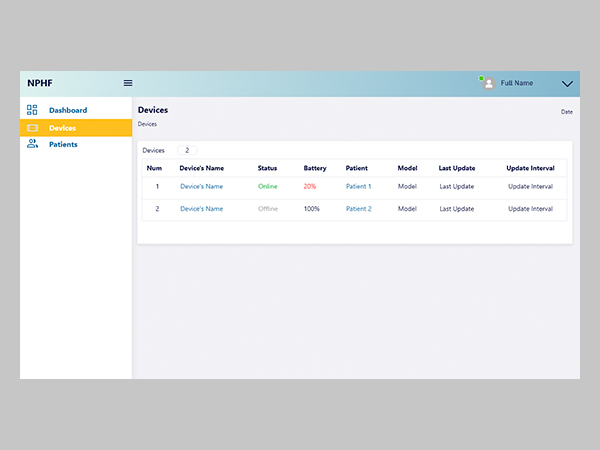Select the Devices menu item
600x450 pixels.
click(x=76, y=128)
